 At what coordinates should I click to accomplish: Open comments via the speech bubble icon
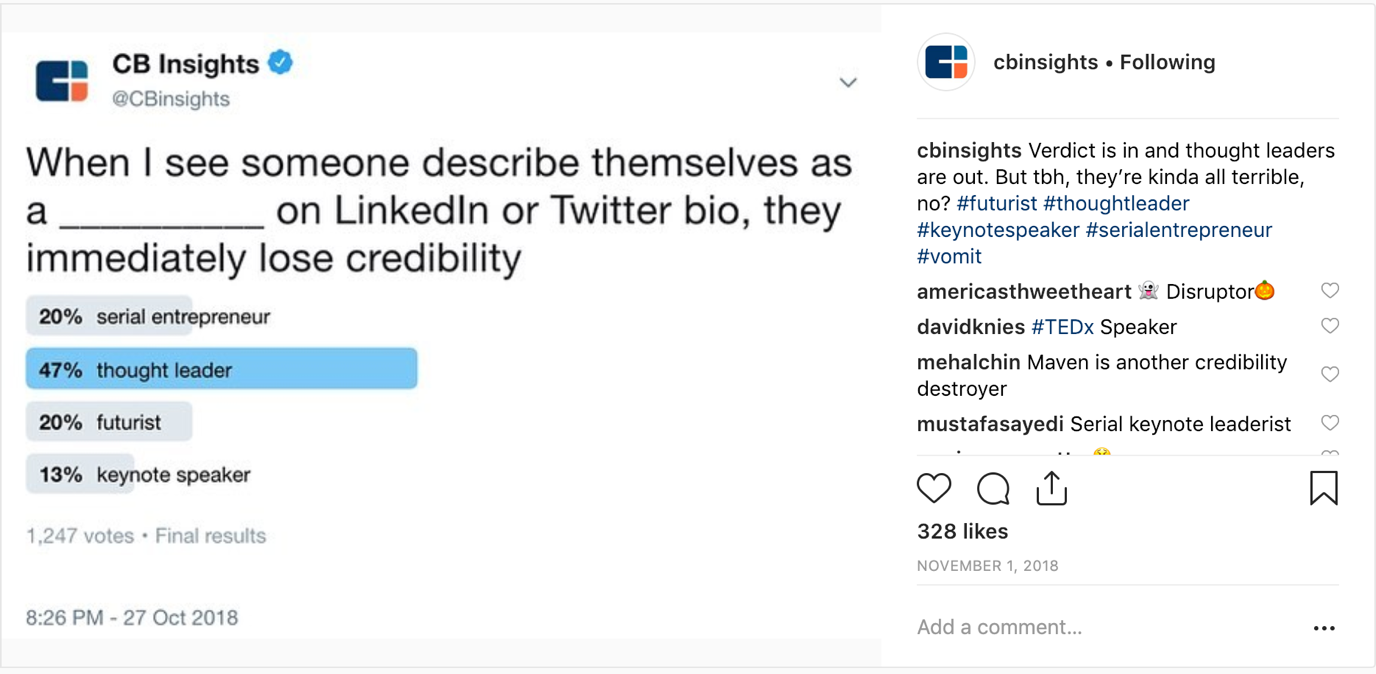[x=993, y=489]
